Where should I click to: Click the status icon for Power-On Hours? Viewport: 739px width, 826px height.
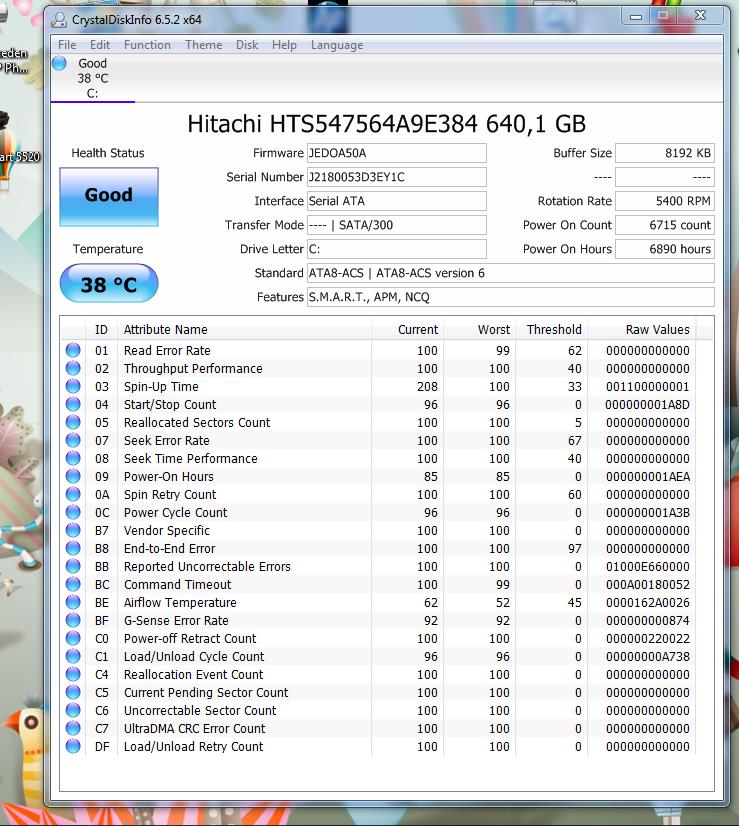click(73, 477)
